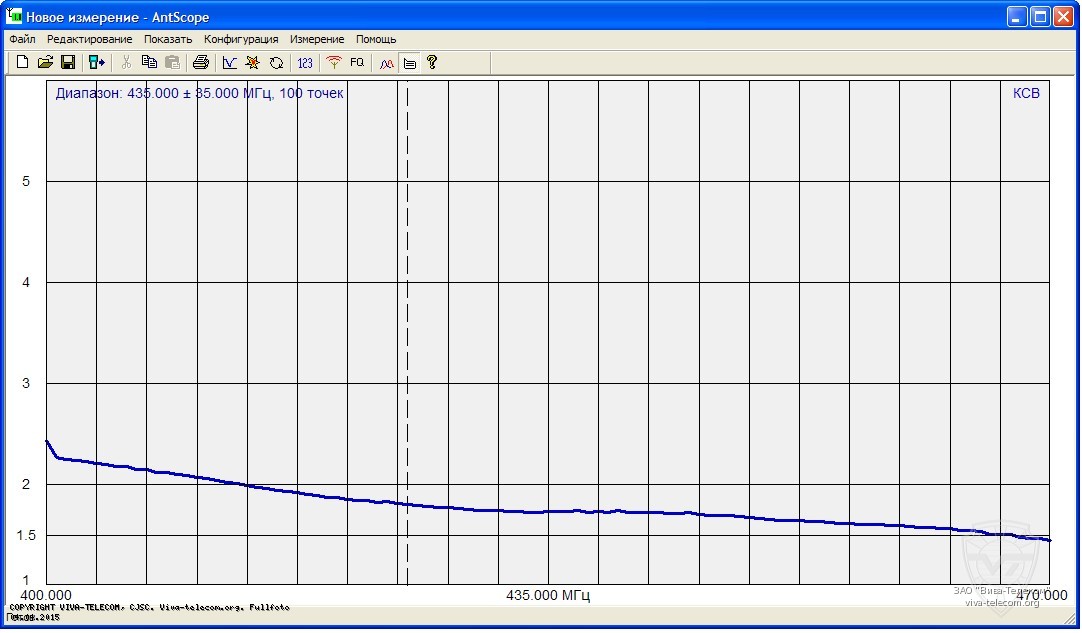Click the graph sweep measurement icon
The height and width of the screenshot is (633, 1082).
coord(230,63)
